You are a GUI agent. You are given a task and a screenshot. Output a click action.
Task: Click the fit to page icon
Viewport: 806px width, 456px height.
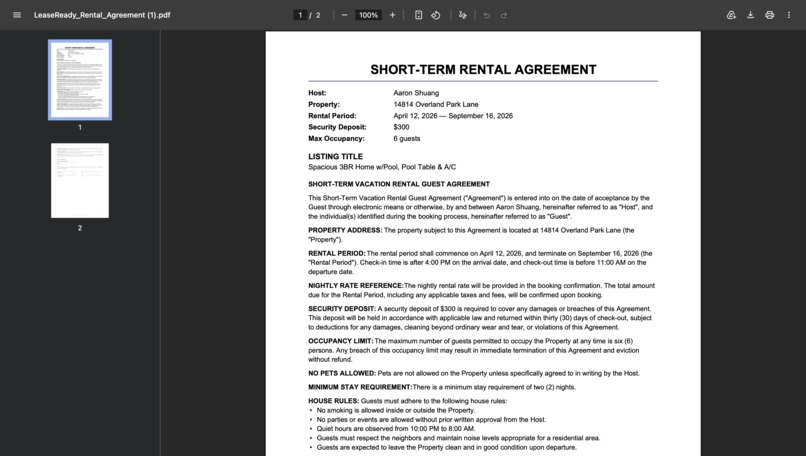[x=418, y=15]
